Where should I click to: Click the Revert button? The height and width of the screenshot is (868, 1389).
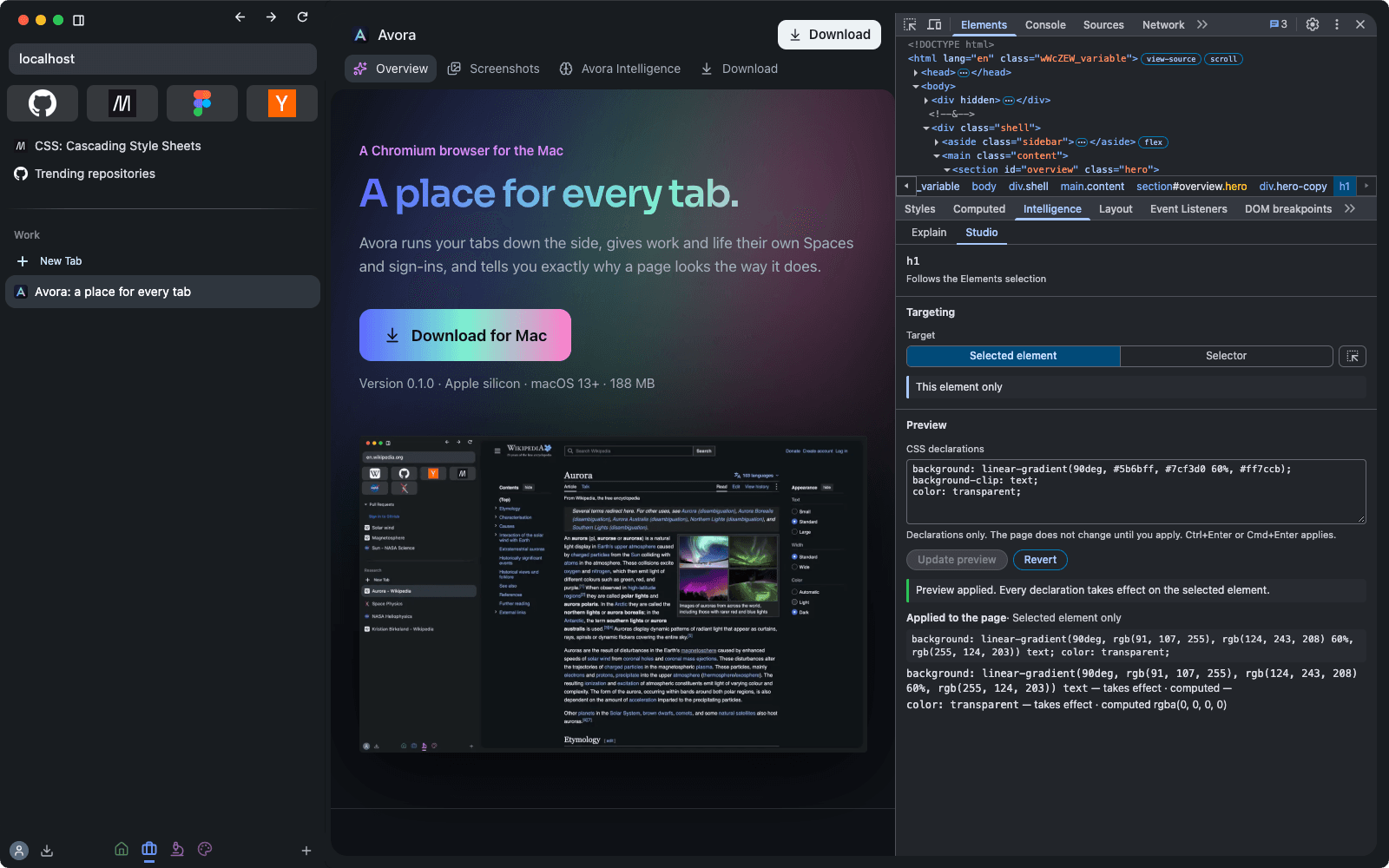pos(1040,560)
